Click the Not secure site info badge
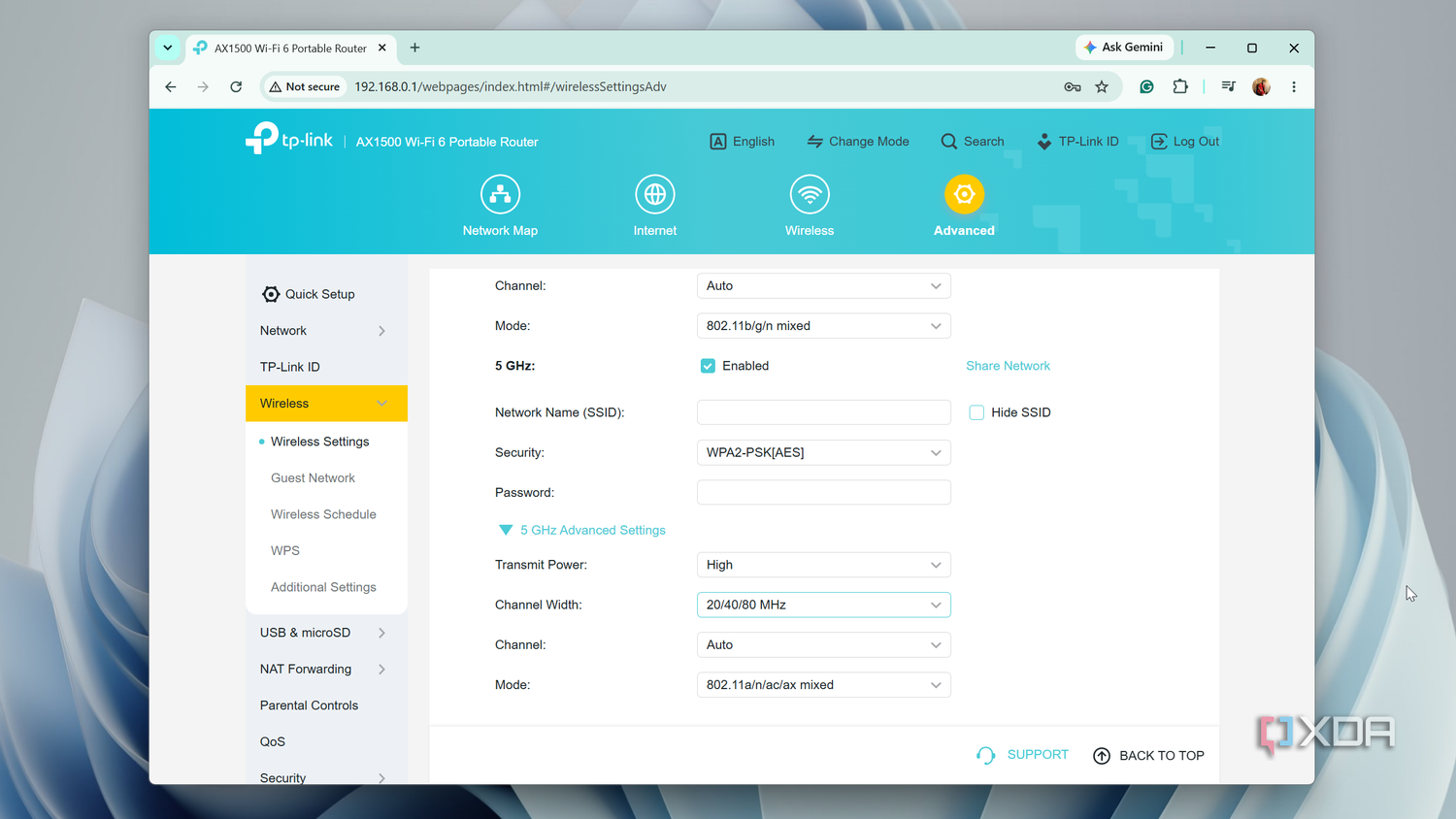 tap(305, 86)
